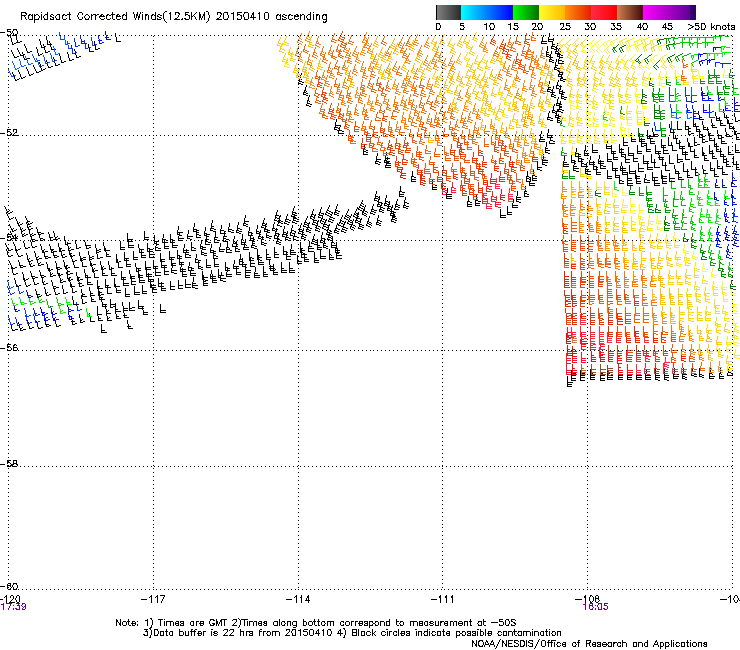Select the green 15–20 knots legend segment
740x650 pixels.
(x=526, y=12)
